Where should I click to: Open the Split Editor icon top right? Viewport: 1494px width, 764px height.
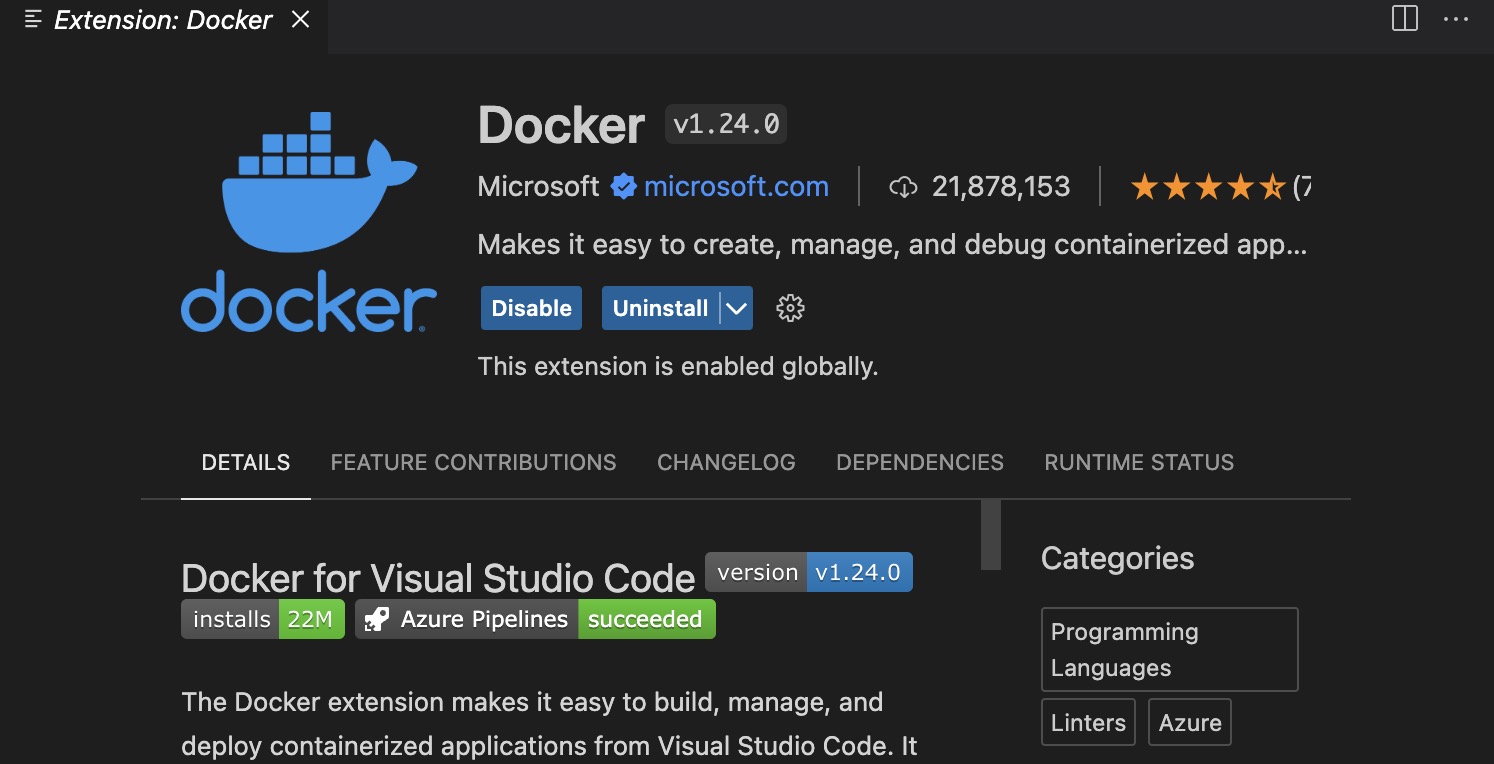(1403, 18)
